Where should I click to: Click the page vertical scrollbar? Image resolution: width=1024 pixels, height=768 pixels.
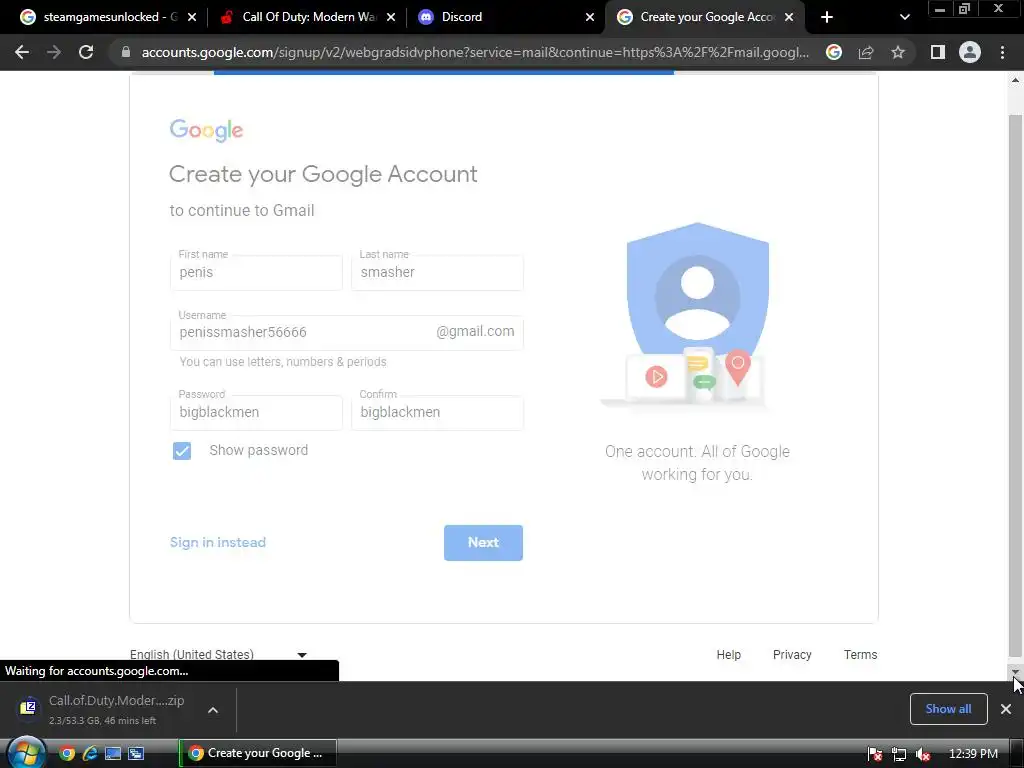[1015, 385]
